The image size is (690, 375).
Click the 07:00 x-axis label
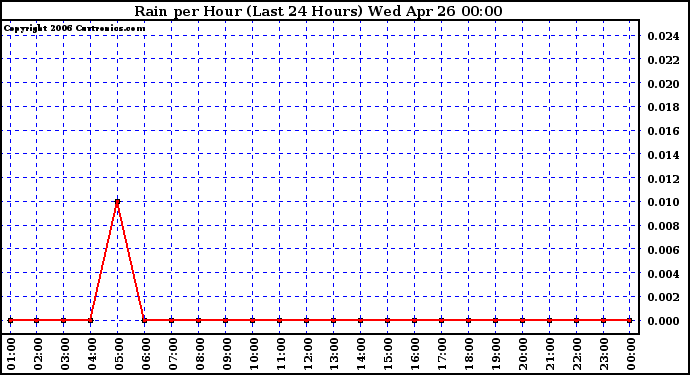coord(173,354)
